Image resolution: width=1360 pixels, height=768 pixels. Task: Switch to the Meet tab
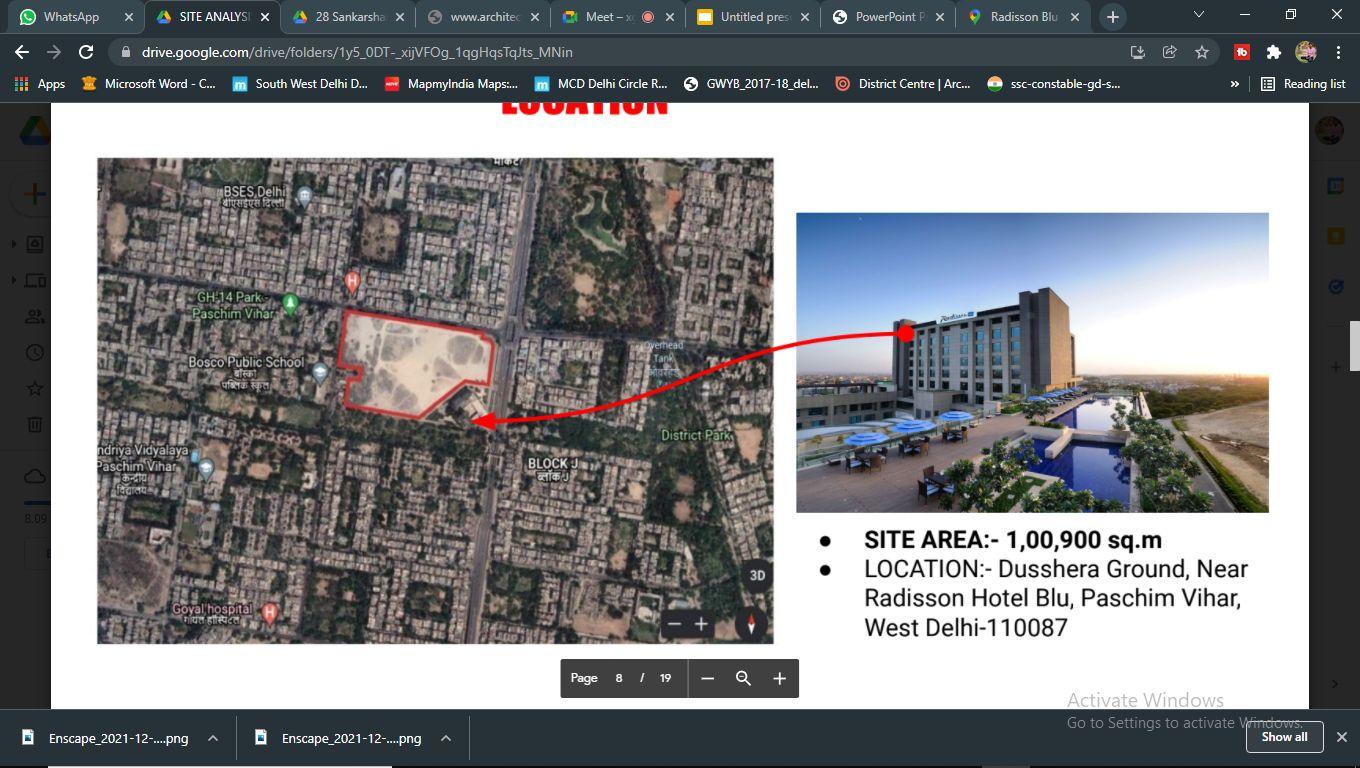click(x=616, y=17)
